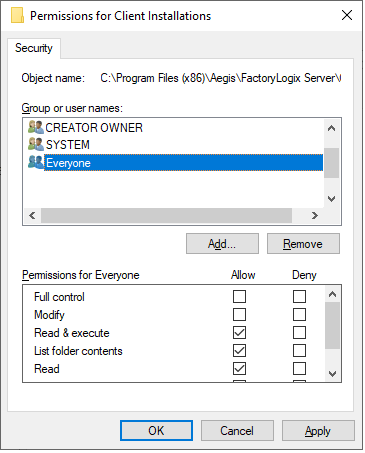Click up arrow of permissions list scrollbar
Screen dimensions: 365x453
pos(332,294)
